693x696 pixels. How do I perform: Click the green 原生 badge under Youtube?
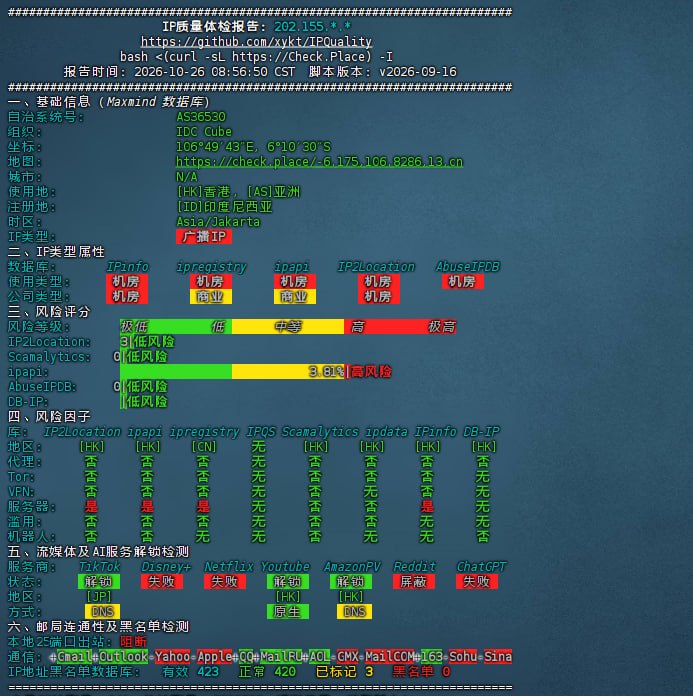point(288,612)
